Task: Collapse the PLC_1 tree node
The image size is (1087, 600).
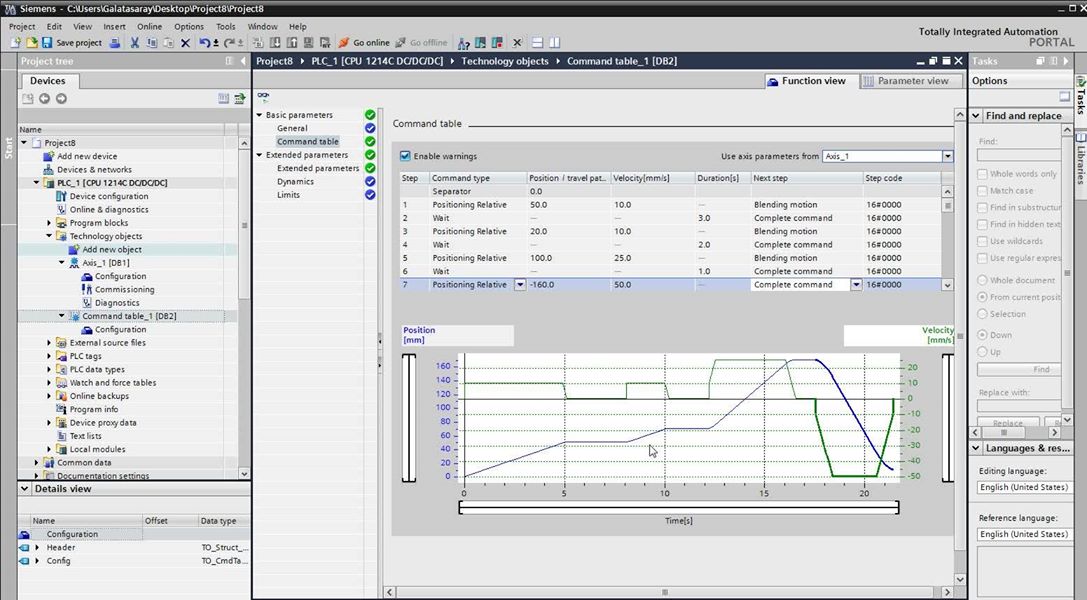Action: 37,183
